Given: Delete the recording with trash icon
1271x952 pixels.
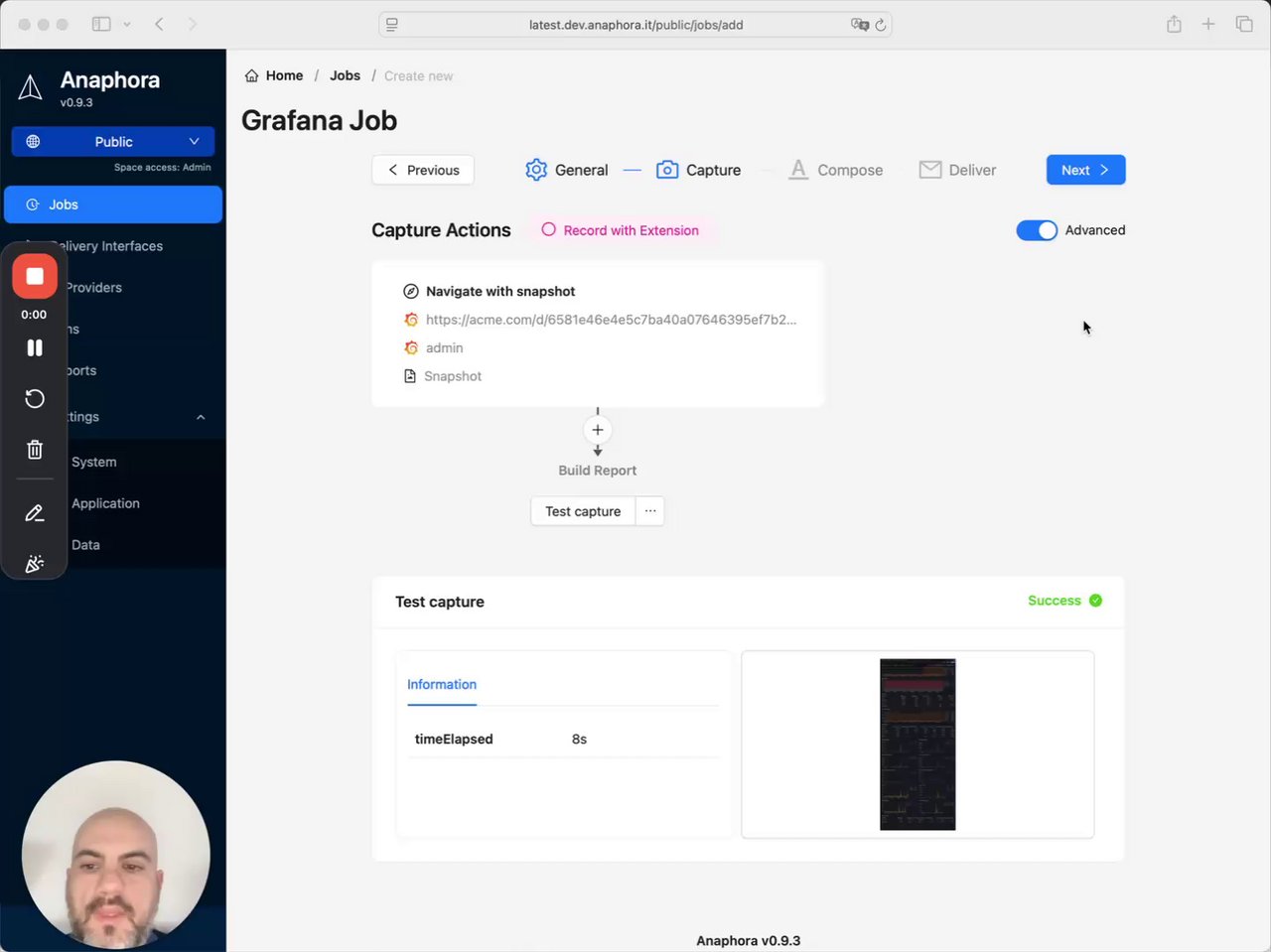Looking at the screenshot, I should 35,450.
